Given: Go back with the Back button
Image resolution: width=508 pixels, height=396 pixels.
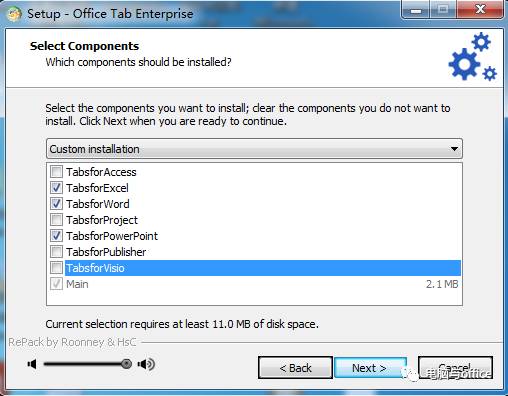Looking at the screenshot, I should click(295, 368).
